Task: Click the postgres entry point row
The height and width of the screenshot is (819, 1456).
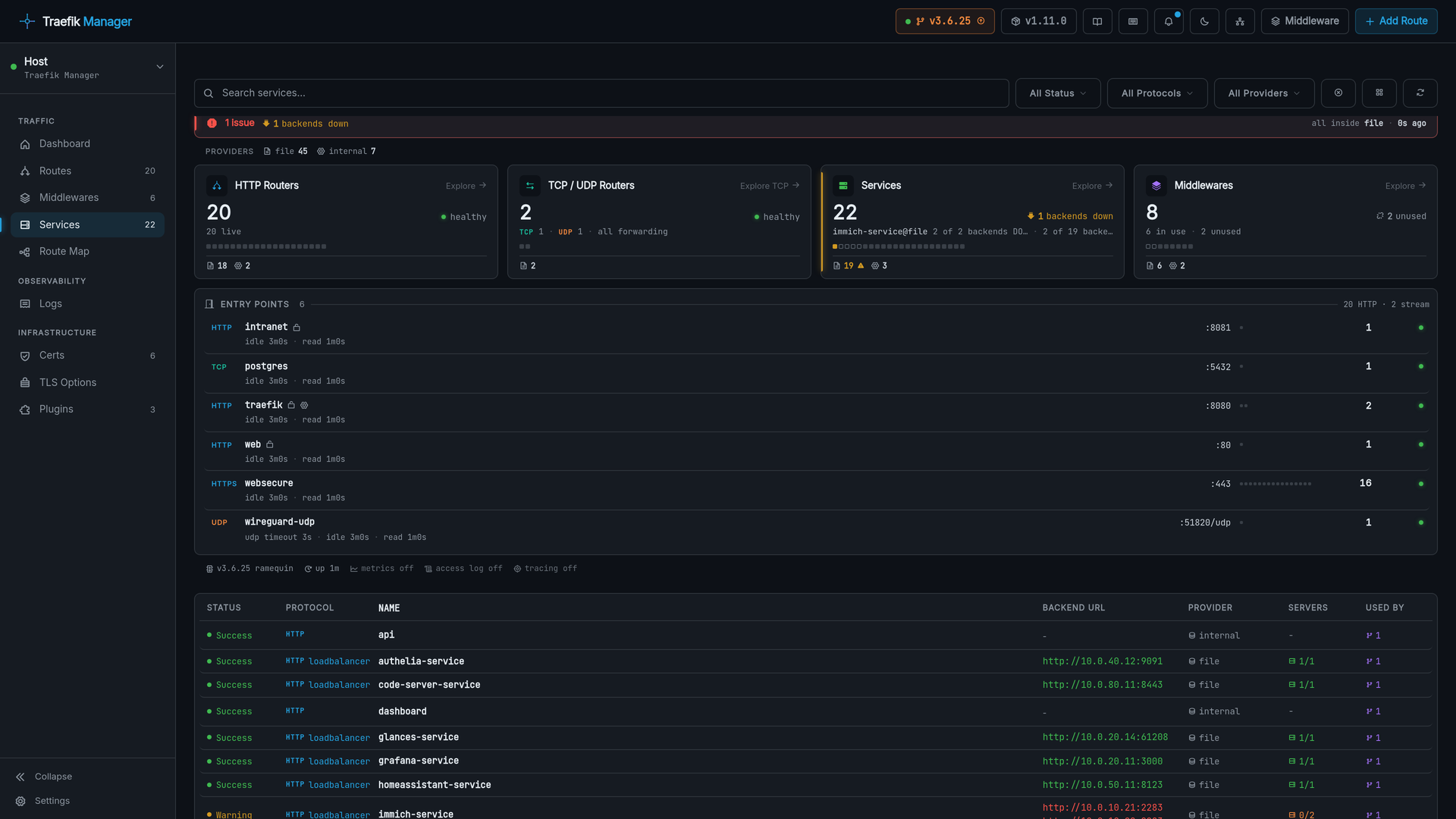Action: (816, 373)
